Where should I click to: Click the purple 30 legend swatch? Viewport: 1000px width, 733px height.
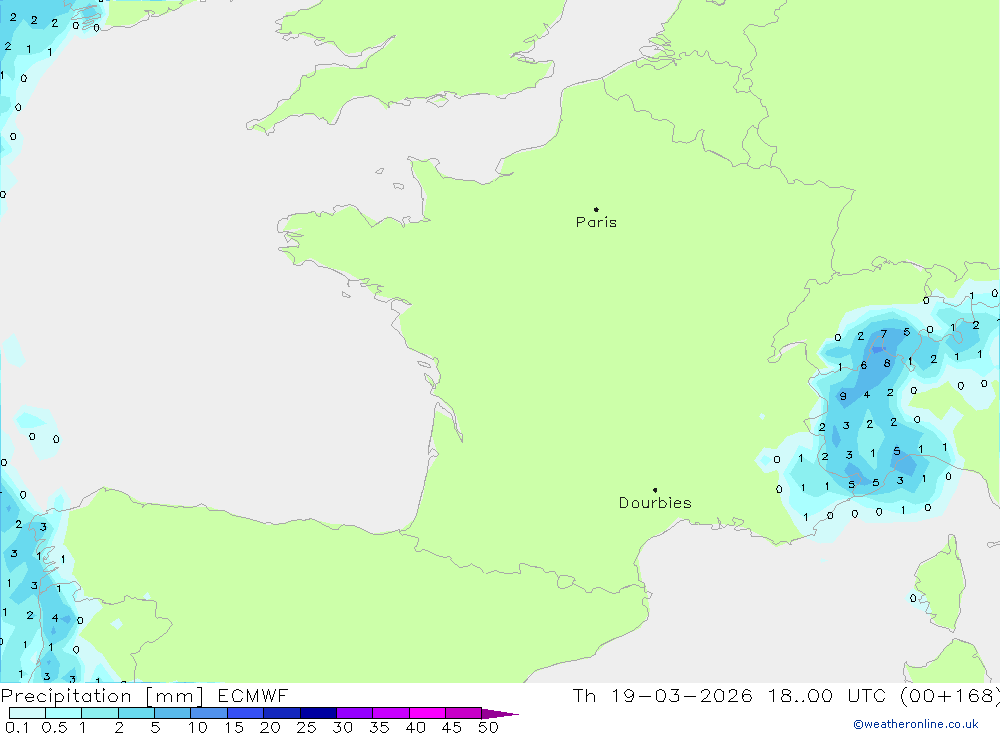pos(355,713)
